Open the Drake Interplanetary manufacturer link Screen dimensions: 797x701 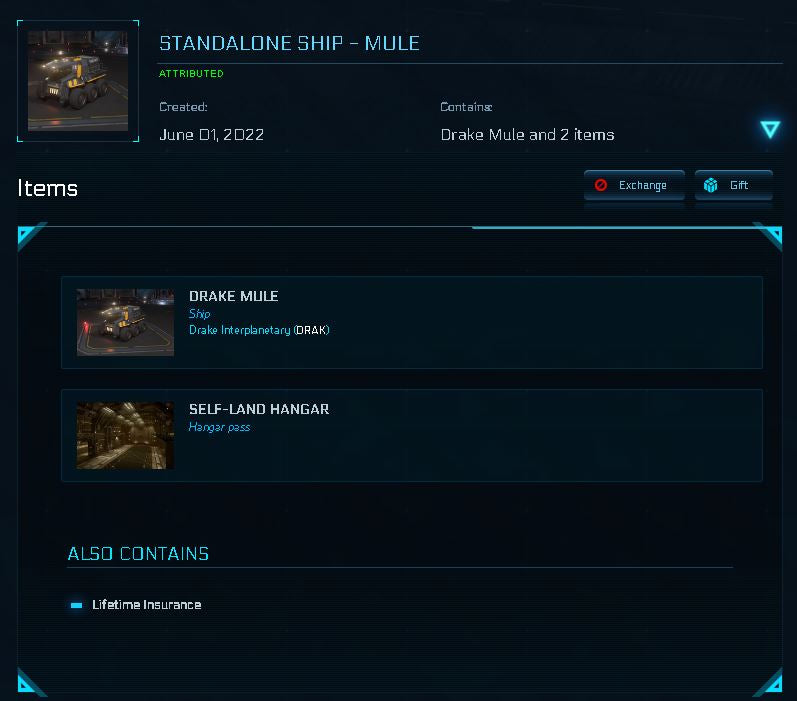[x=239, y=330]
